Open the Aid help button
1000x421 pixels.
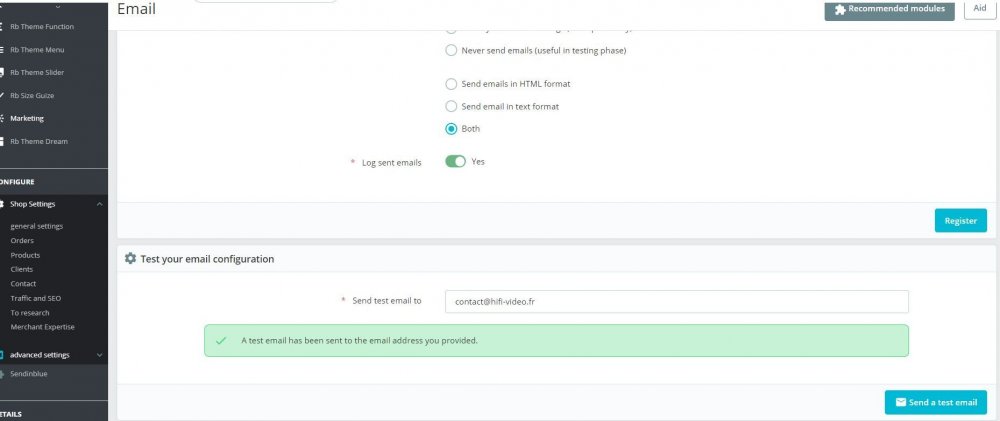click(980, 9)
